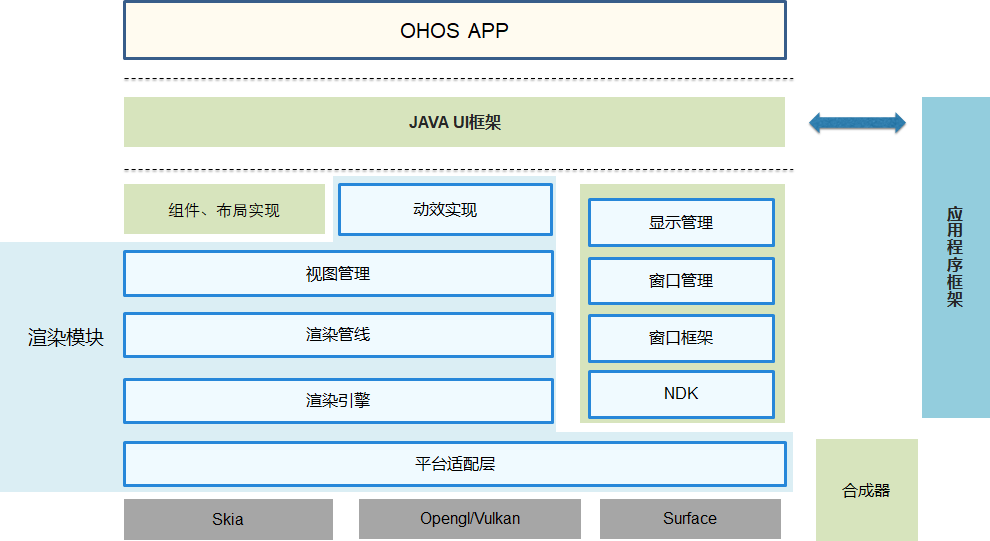
Task: Click the OHOS APP box
Action: (454, 30)
